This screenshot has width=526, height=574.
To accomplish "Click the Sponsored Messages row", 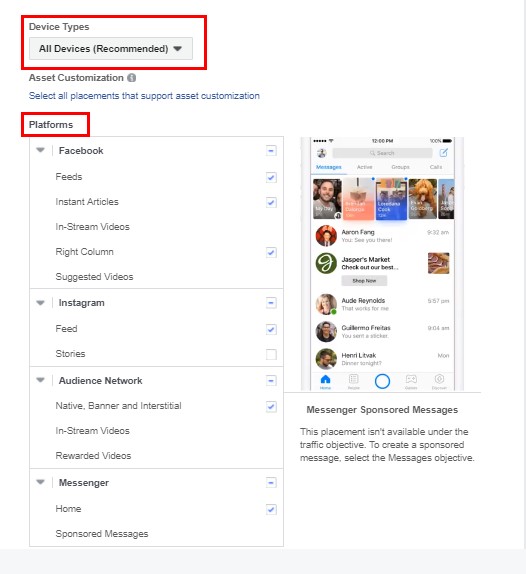I will 156,534.
